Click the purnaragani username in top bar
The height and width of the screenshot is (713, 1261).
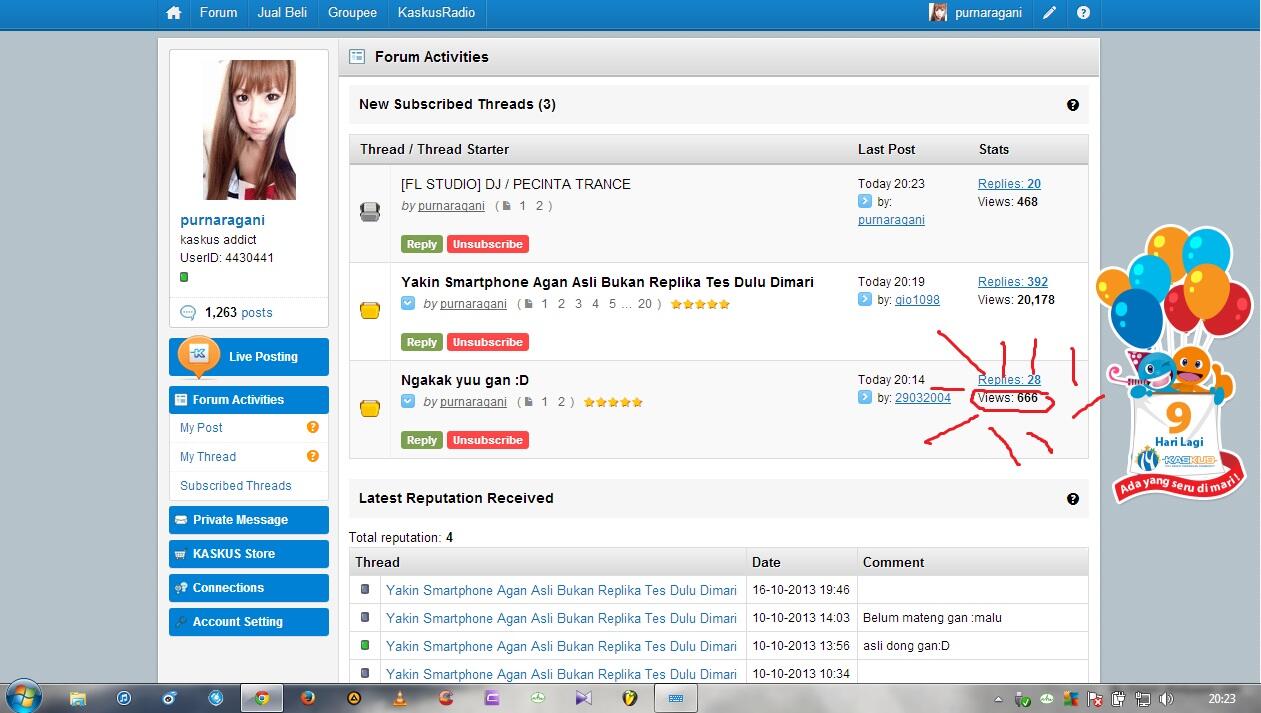[x=988, y=13]
